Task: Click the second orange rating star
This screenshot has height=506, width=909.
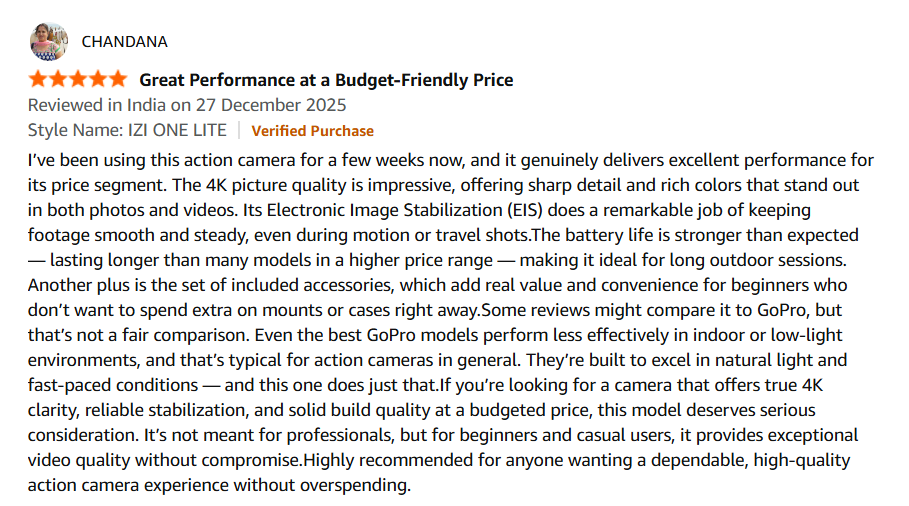Action: point(58,79)
